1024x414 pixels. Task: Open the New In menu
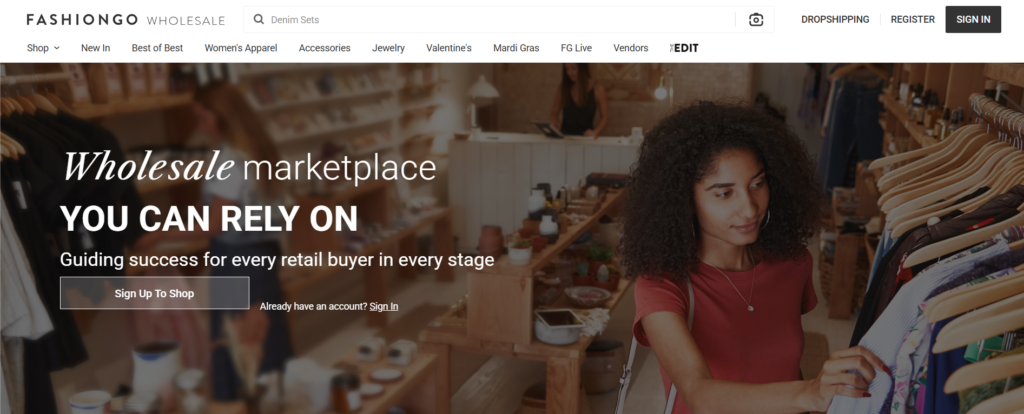[x=95, y=48]
